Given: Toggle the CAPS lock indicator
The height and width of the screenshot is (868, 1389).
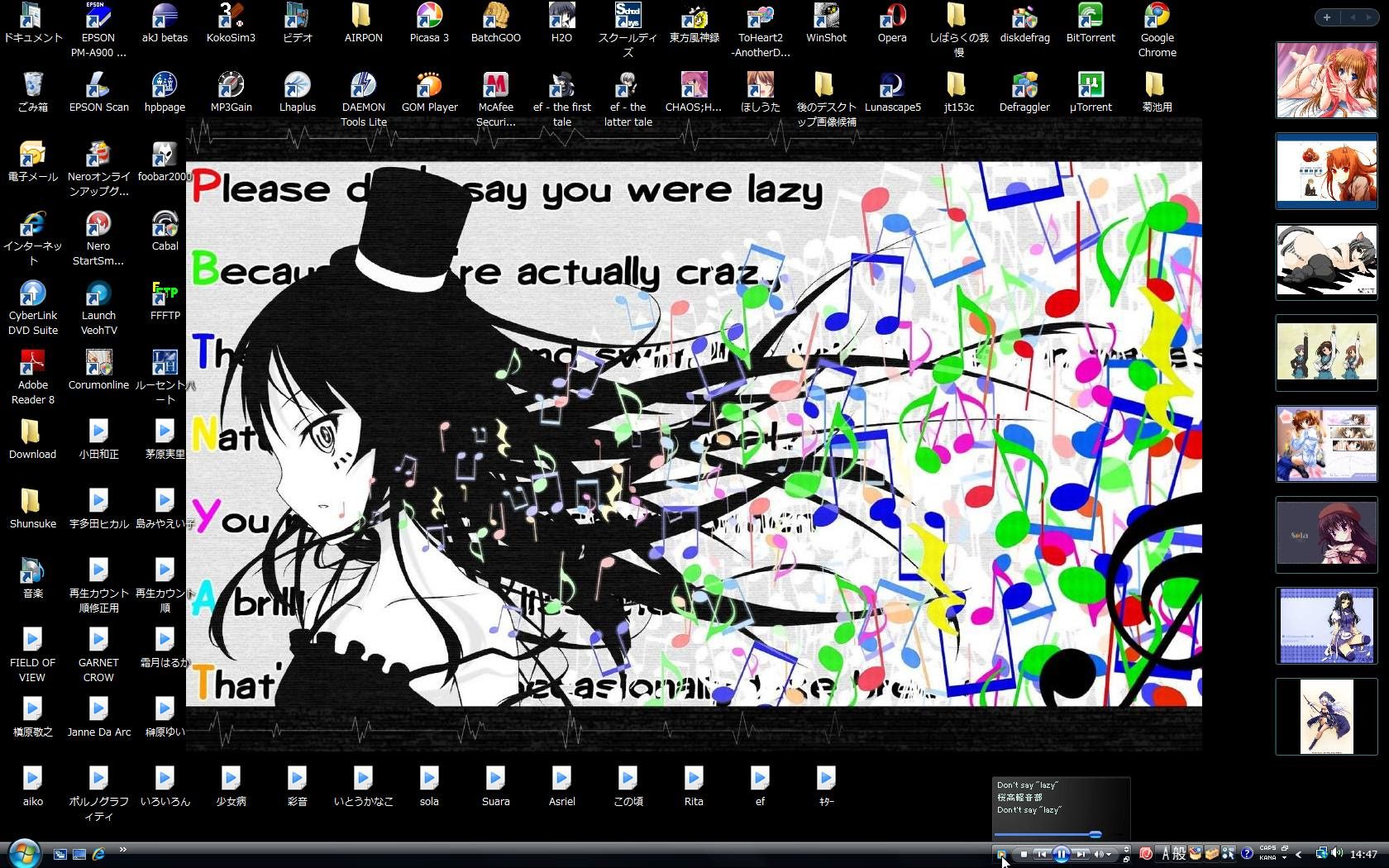Looking at the screenshot, I should [1268, 848].
